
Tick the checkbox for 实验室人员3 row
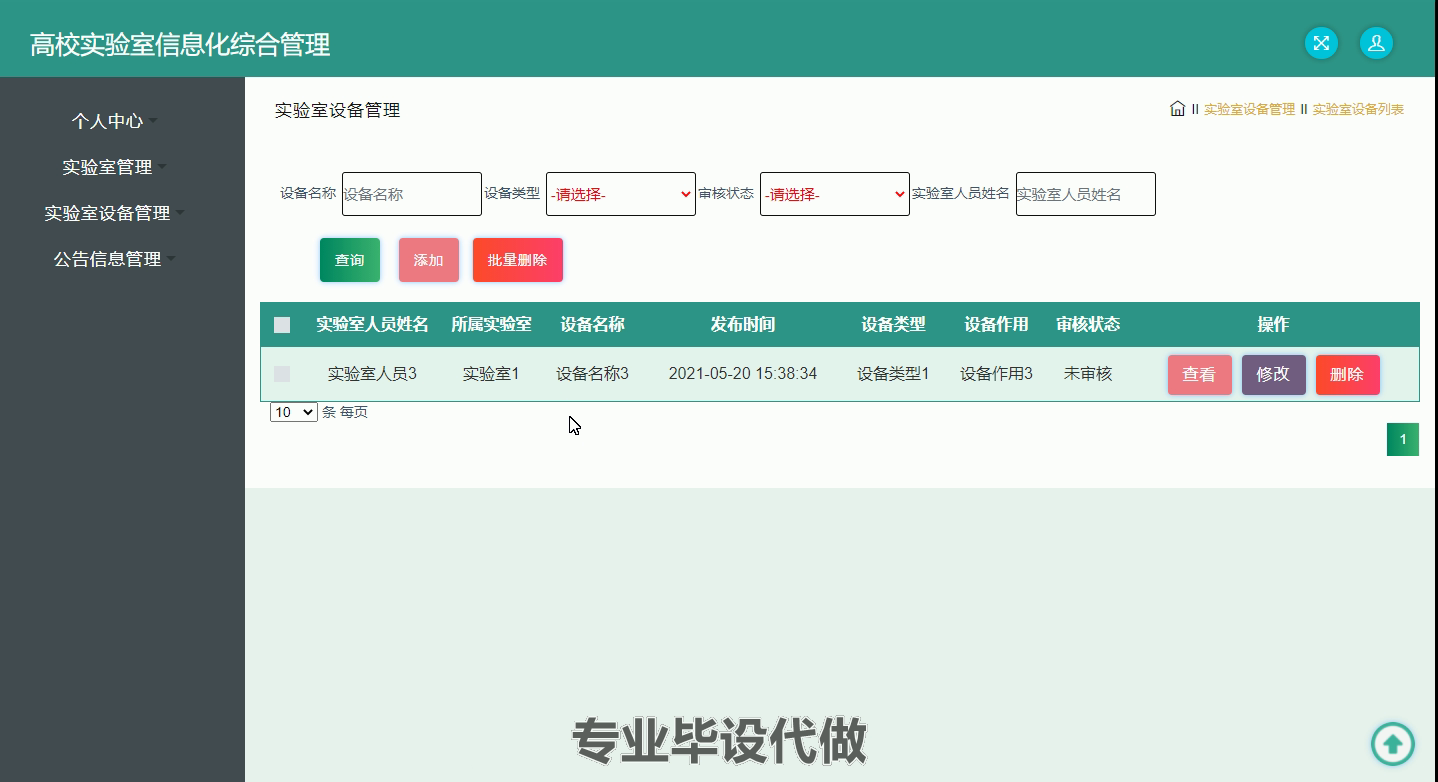pyautogui.click(x=282, y=374)
